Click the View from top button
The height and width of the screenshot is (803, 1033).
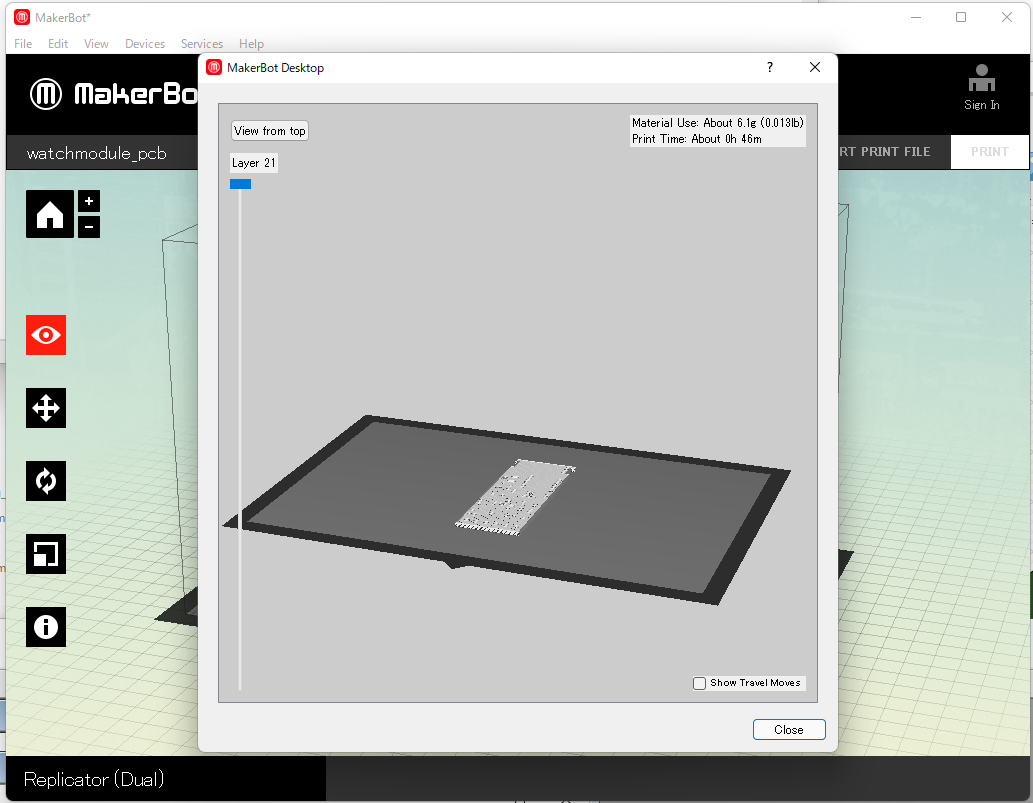tap(270, 131)
